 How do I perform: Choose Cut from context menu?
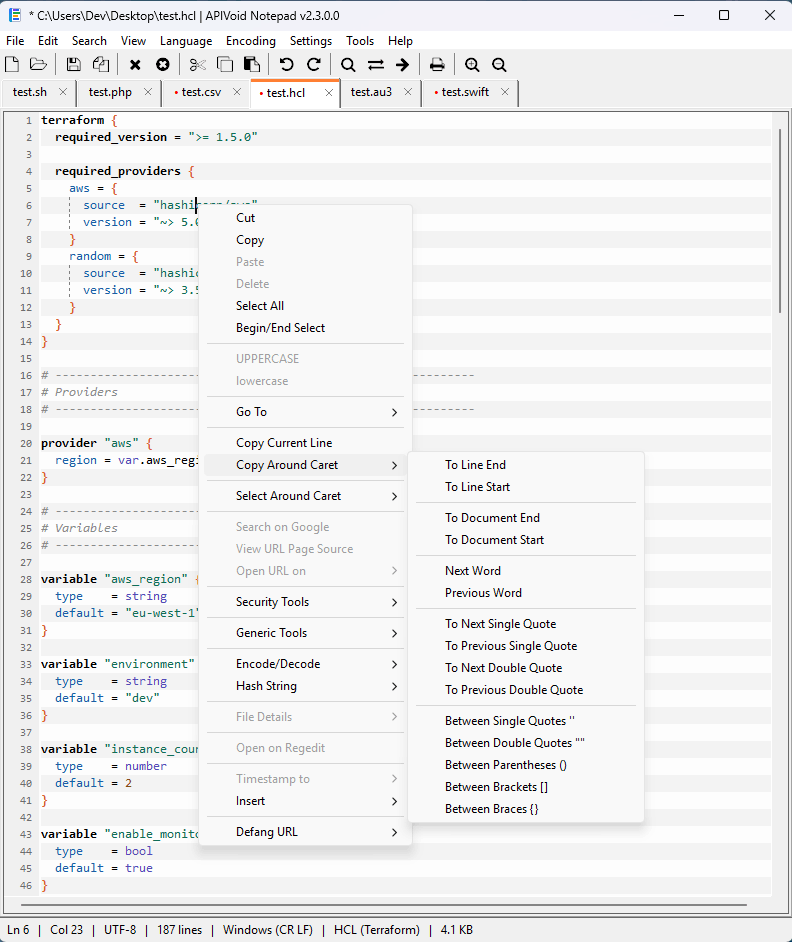(x=305, y=218)
